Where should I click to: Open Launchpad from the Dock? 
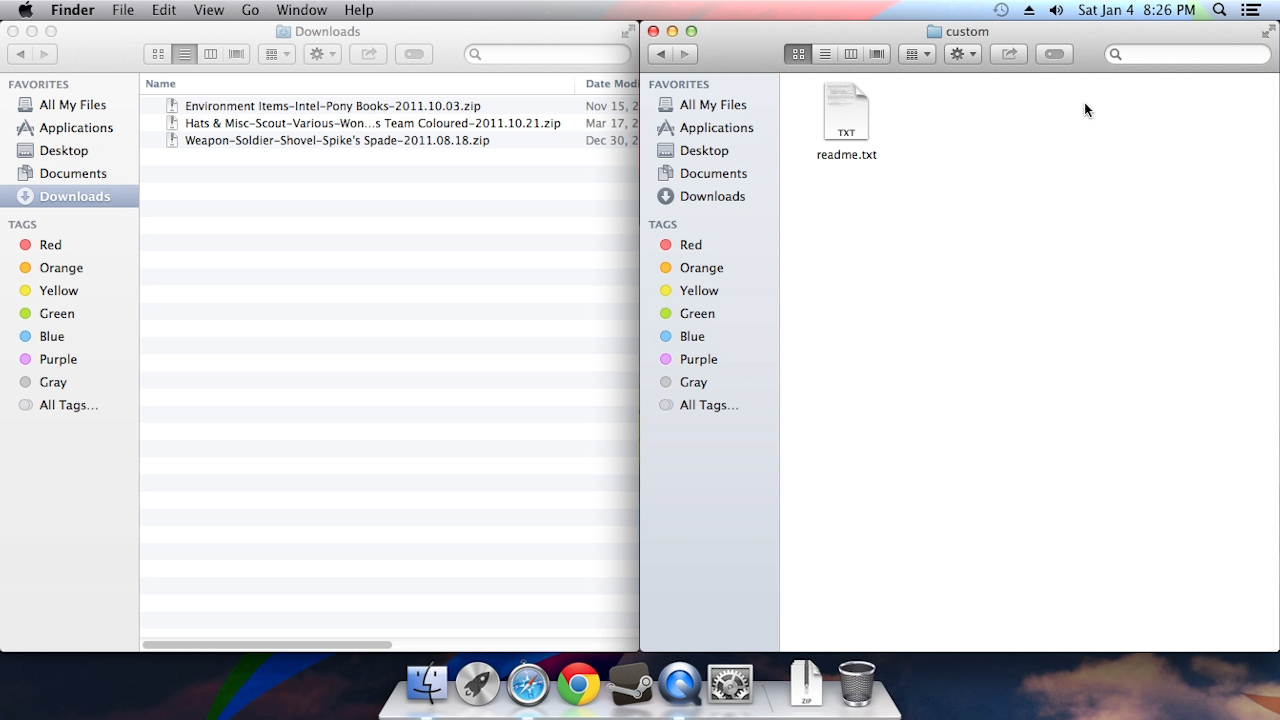tap(477, 685)
